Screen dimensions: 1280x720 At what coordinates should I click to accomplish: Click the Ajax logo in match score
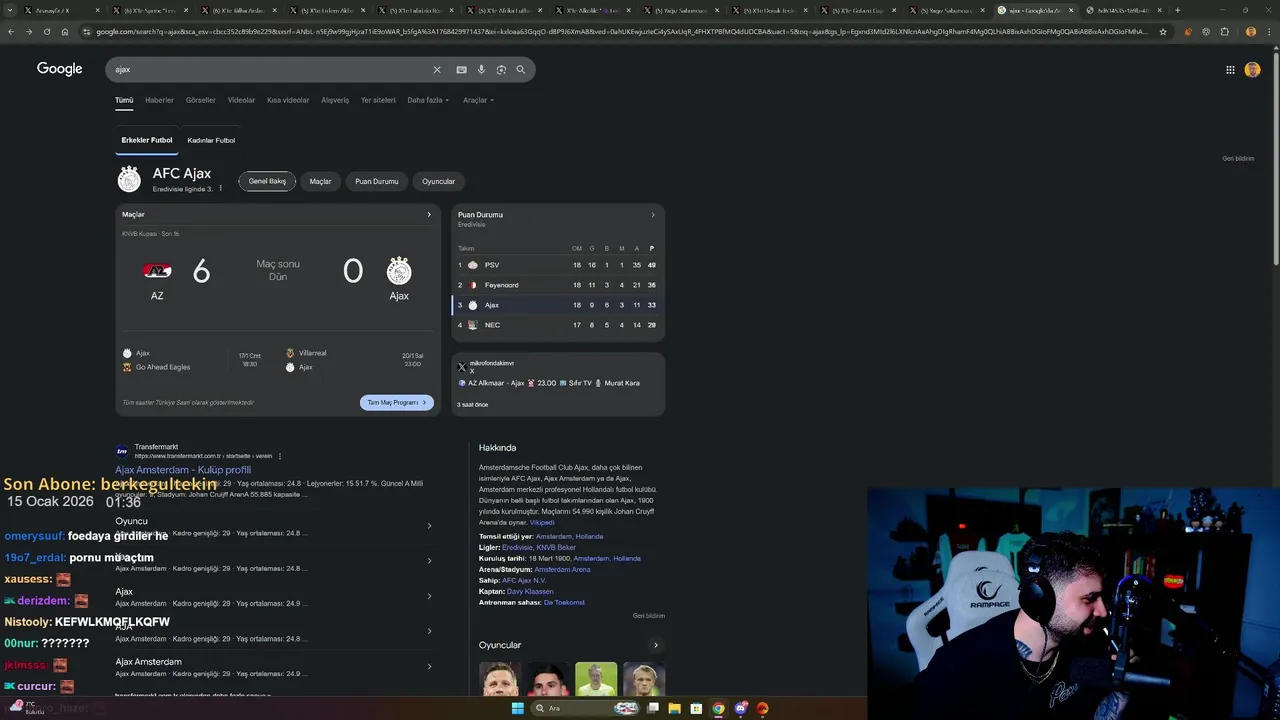(399, 271)
